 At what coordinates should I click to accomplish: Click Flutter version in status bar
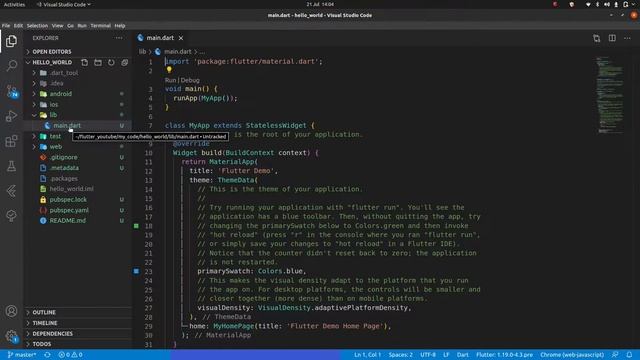click(504, 355)
